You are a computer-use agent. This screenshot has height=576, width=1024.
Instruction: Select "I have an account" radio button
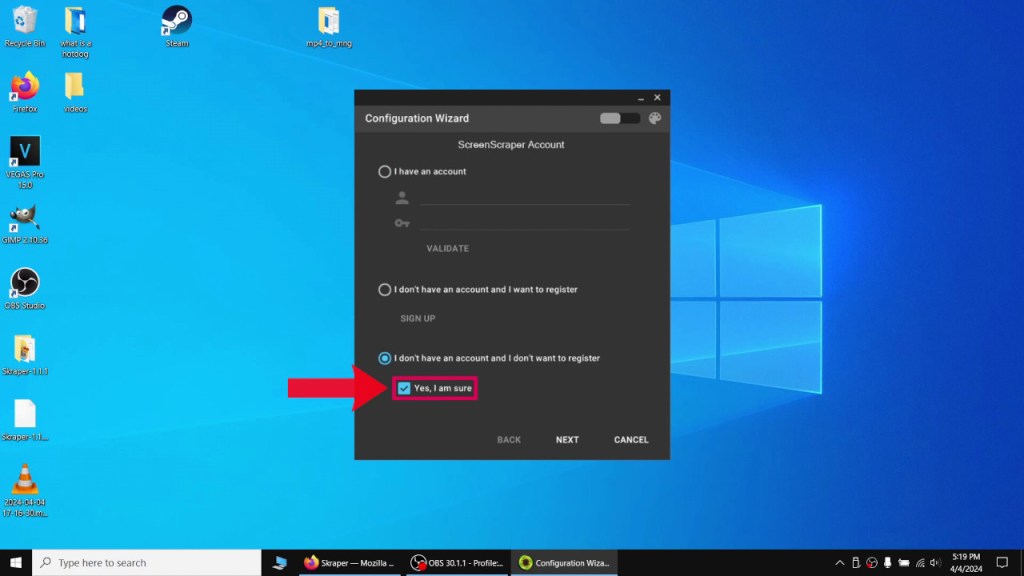385,172
